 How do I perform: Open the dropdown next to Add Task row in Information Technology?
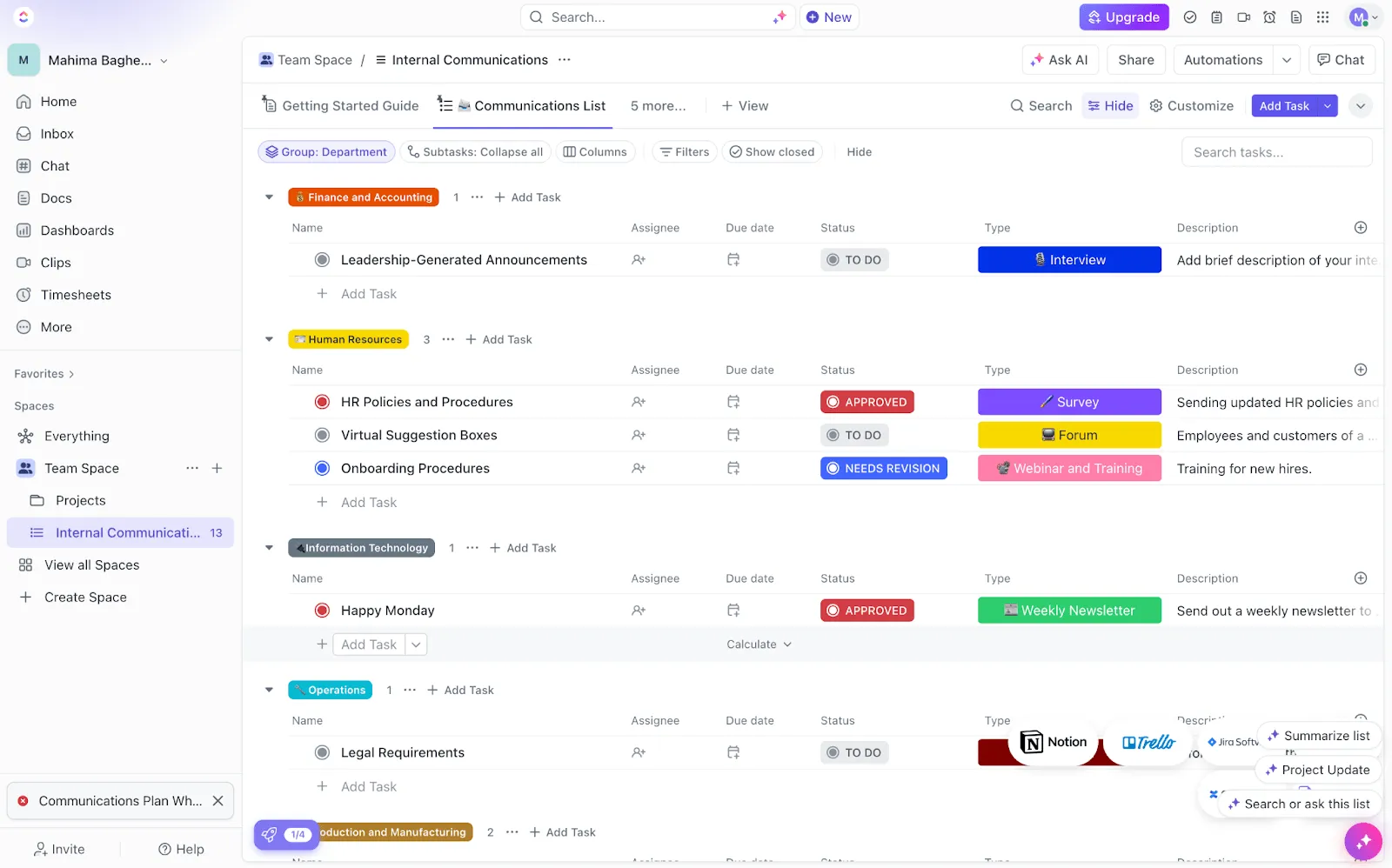(x=417, y=644)
